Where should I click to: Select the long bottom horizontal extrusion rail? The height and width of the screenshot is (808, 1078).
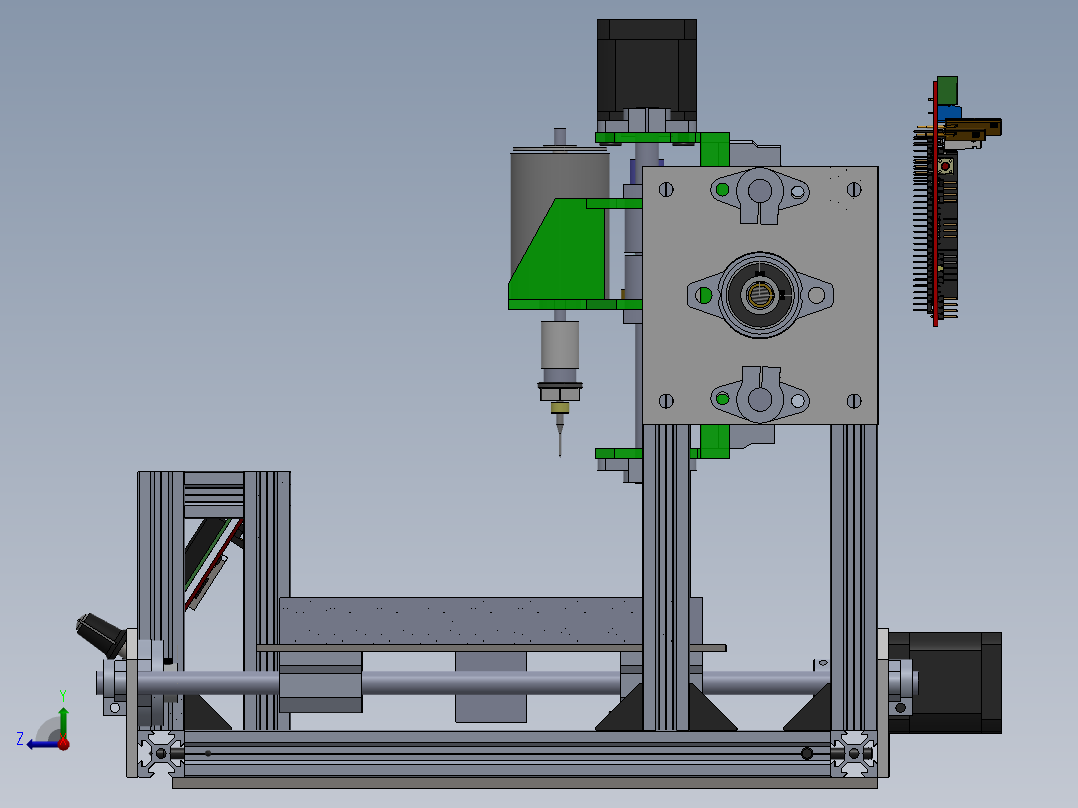[507, 754]
